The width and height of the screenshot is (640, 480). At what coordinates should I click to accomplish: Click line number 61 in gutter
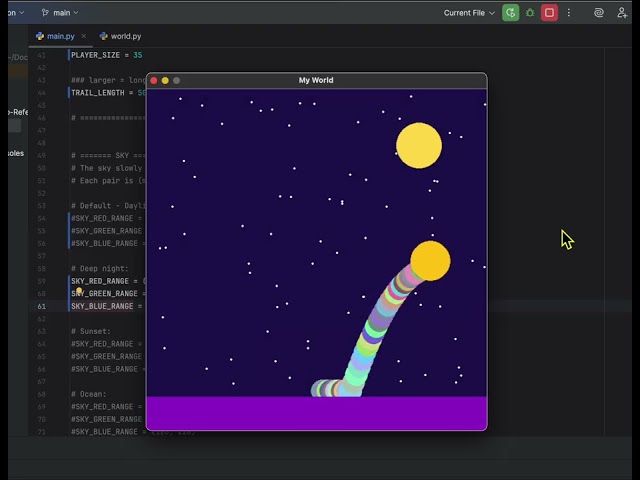[x=42, y=306]
